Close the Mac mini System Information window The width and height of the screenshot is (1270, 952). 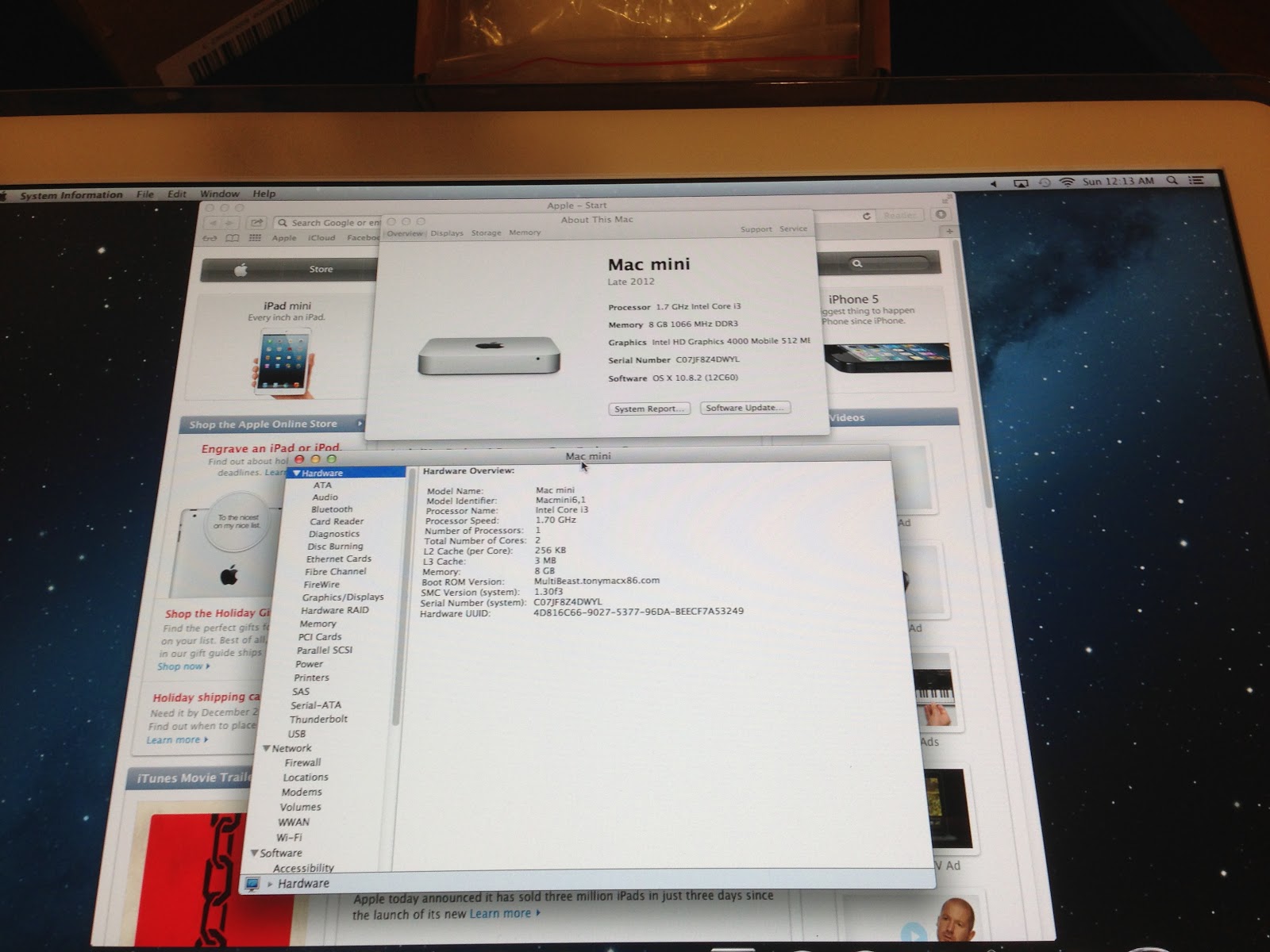click(299, 459)
